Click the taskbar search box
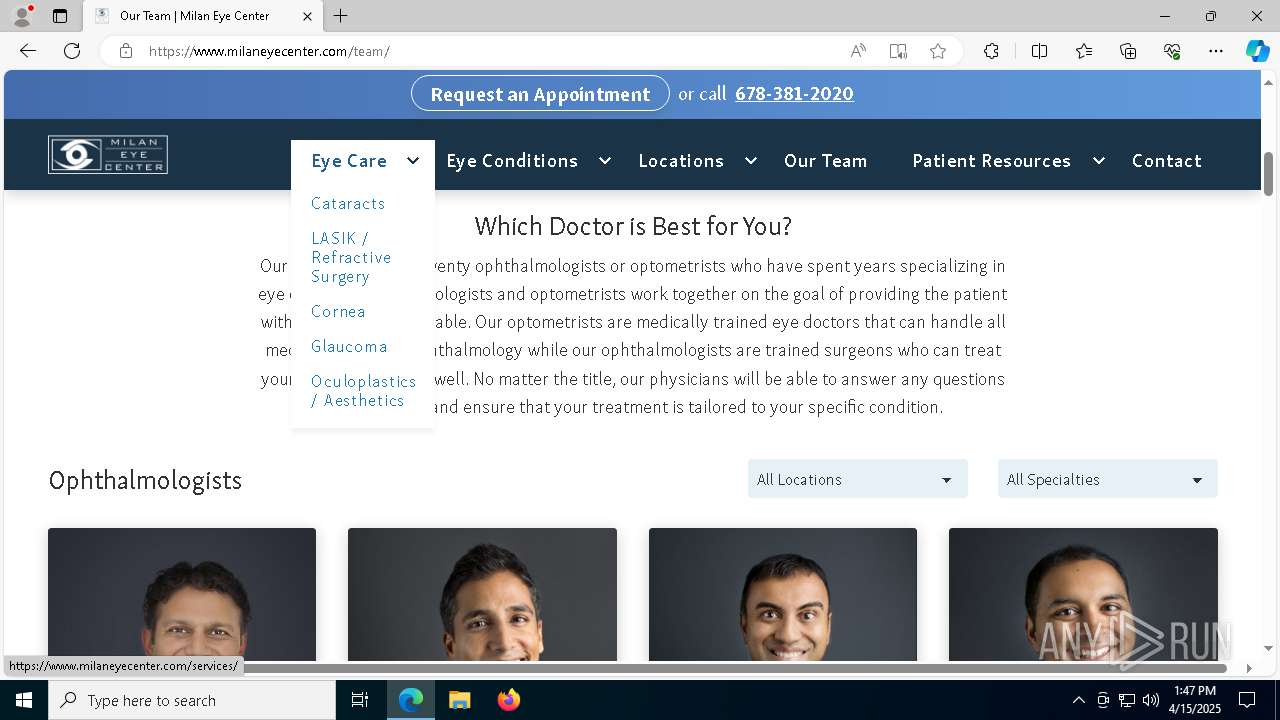This screenshot has height=720, width=1280. coord(192,700)
